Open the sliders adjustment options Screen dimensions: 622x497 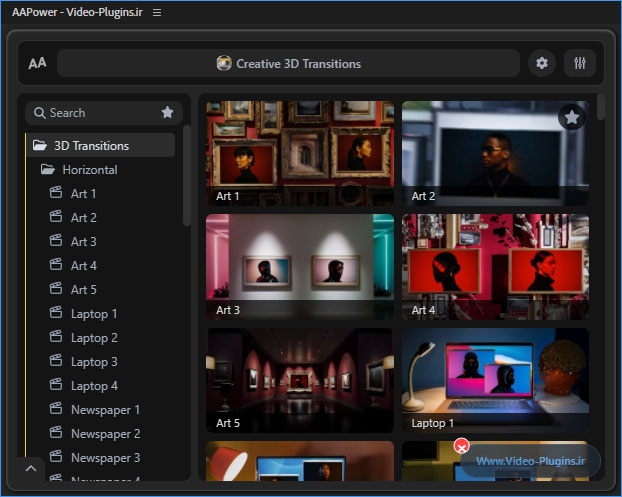[x=580, y=63]
